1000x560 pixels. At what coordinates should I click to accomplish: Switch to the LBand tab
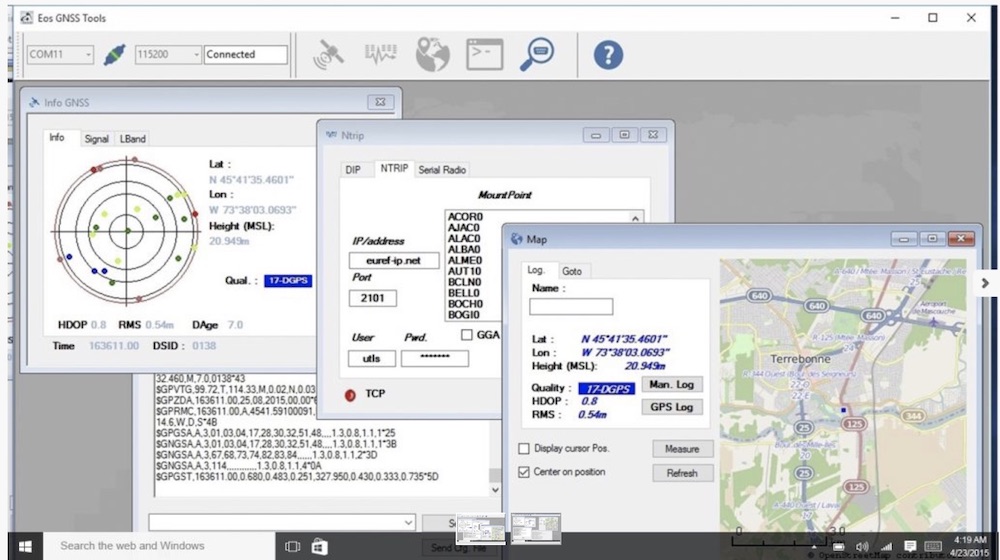click(x=133, y=139)
